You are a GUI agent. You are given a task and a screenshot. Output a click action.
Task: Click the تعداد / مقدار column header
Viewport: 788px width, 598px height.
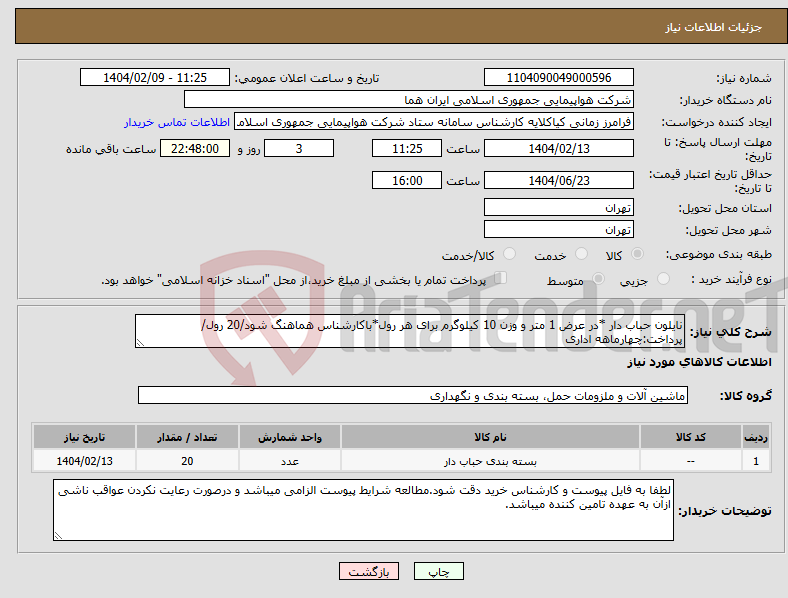pyautogui.click(x=187, y=437)
